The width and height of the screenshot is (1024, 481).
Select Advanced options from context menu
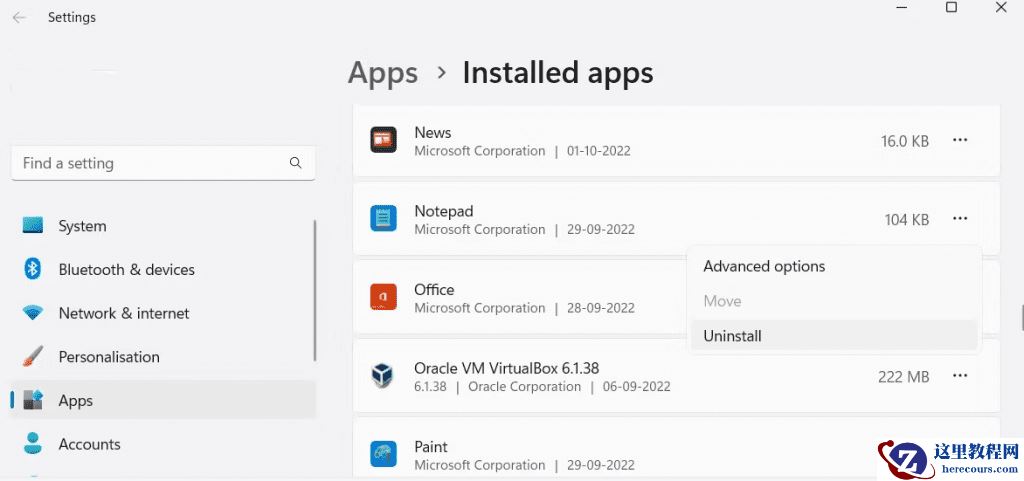pos(764,266)
